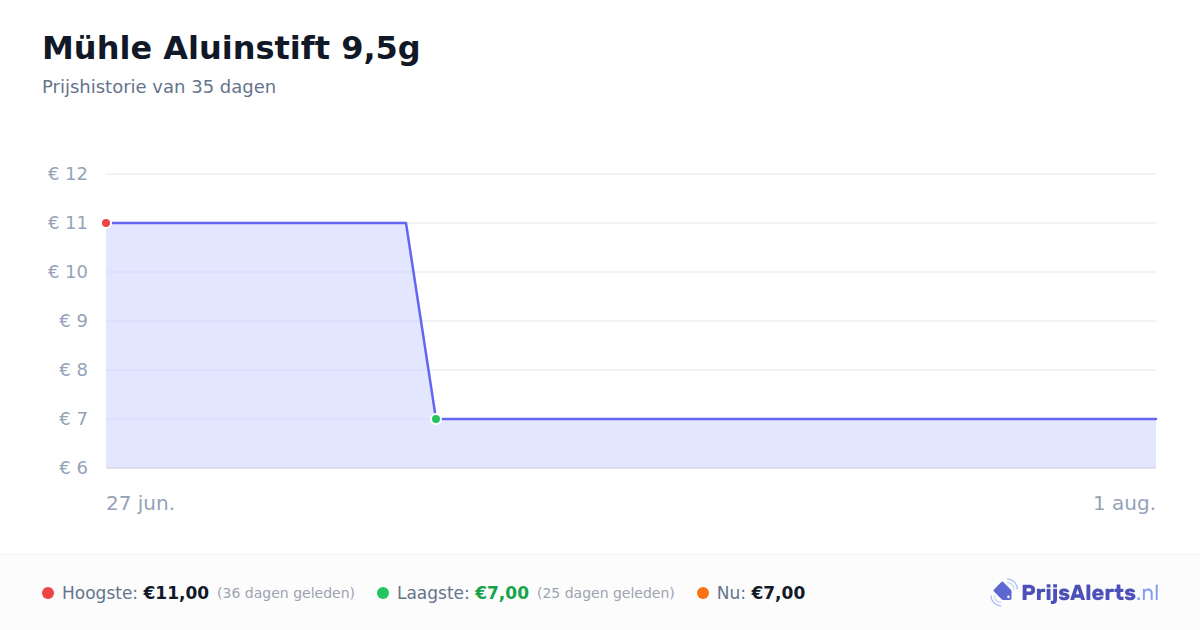Image resolution: width=1200 pixels, height=630 pixels.
Task: Click the Prijshistorie van 35 dagen subtitle
Action: click(159, 87)
